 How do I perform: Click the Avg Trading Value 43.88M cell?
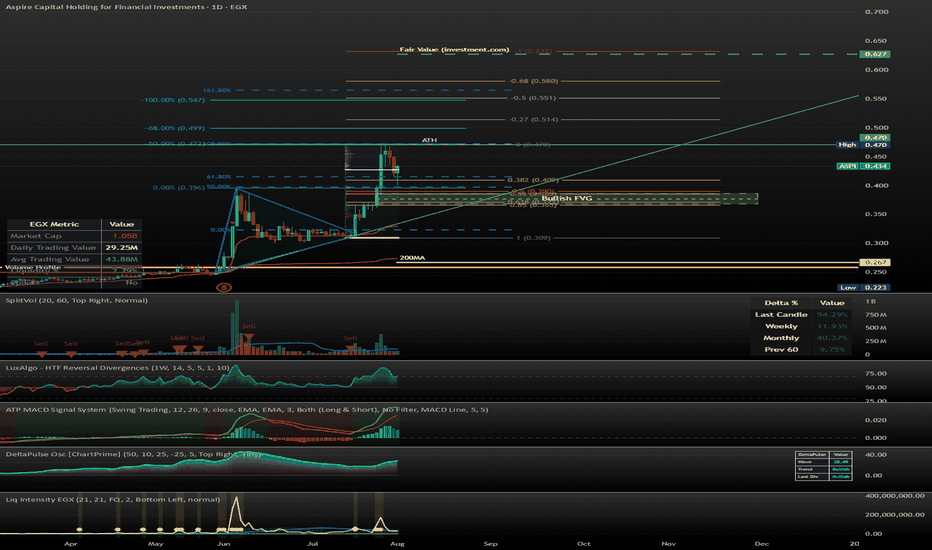(121, 259)
